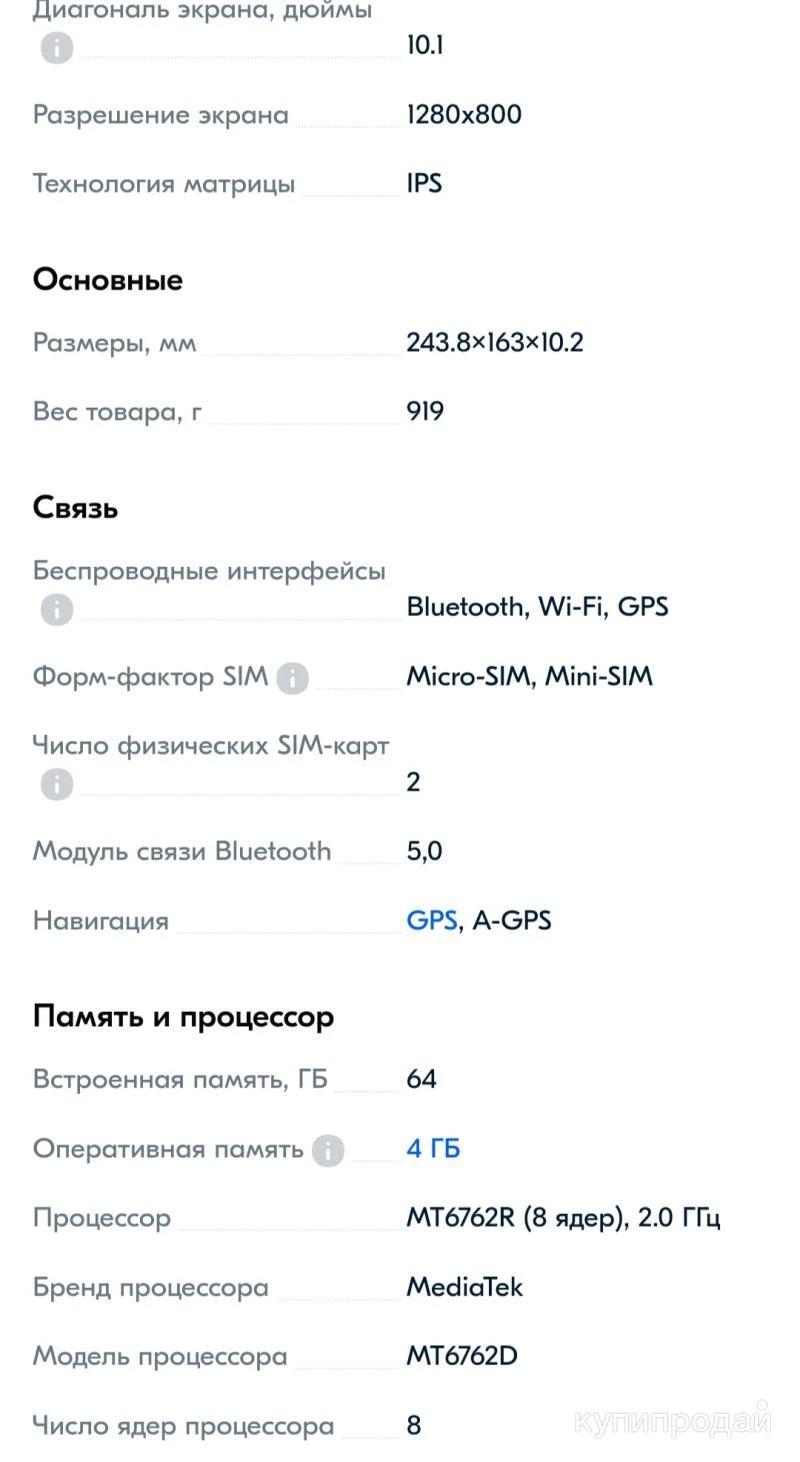This screenshot has height=1462, width=800.
Task: Click the Bluetooth, Wi-Fi, GPS value text
Action: pyautogui.click(x=537, y=606)
